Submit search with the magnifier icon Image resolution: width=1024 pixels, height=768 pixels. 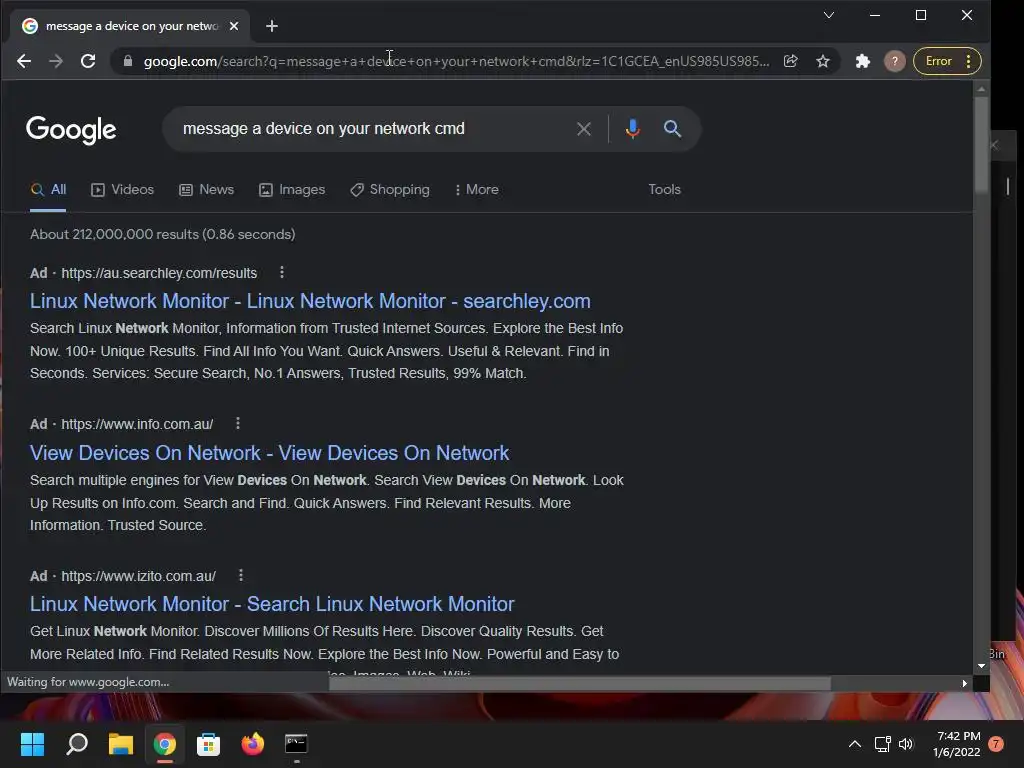(672, 129)
